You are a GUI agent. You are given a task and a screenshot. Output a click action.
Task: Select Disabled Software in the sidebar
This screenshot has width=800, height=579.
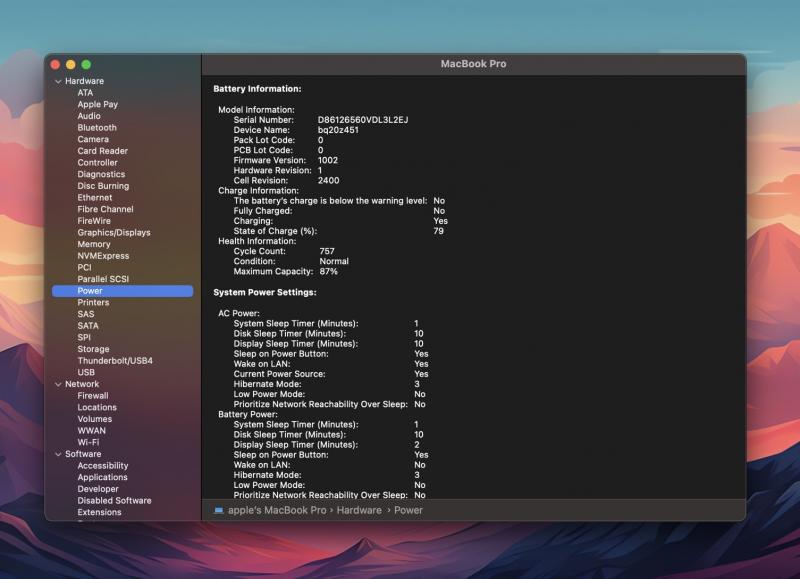[x=114, y=501]
